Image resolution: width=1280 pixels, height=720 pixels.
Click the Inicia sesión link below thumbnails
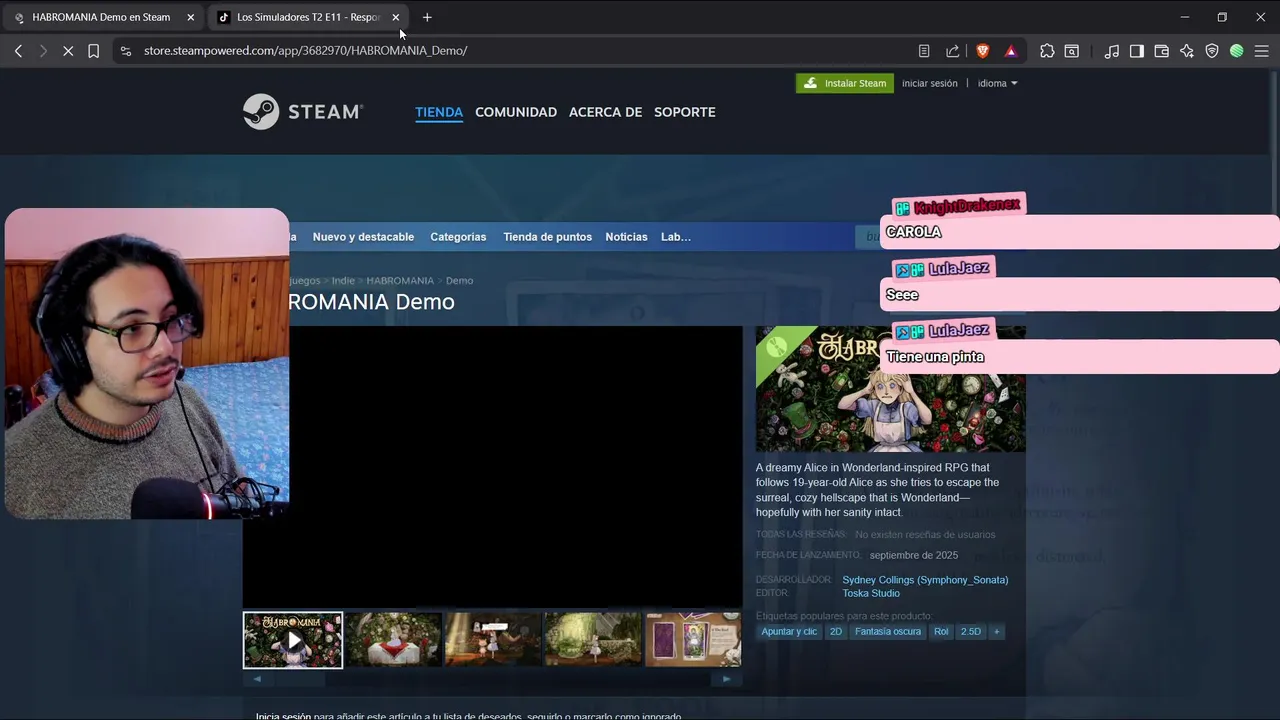[283, 716]
